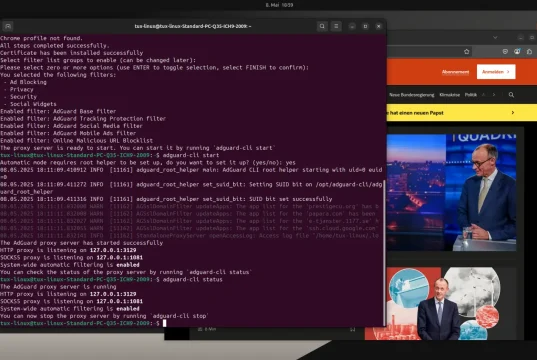The image size is (537, 360).
Task: Click 'Enabled filter: AdGuard Base filter' line
Action: (x=58, y=111)
